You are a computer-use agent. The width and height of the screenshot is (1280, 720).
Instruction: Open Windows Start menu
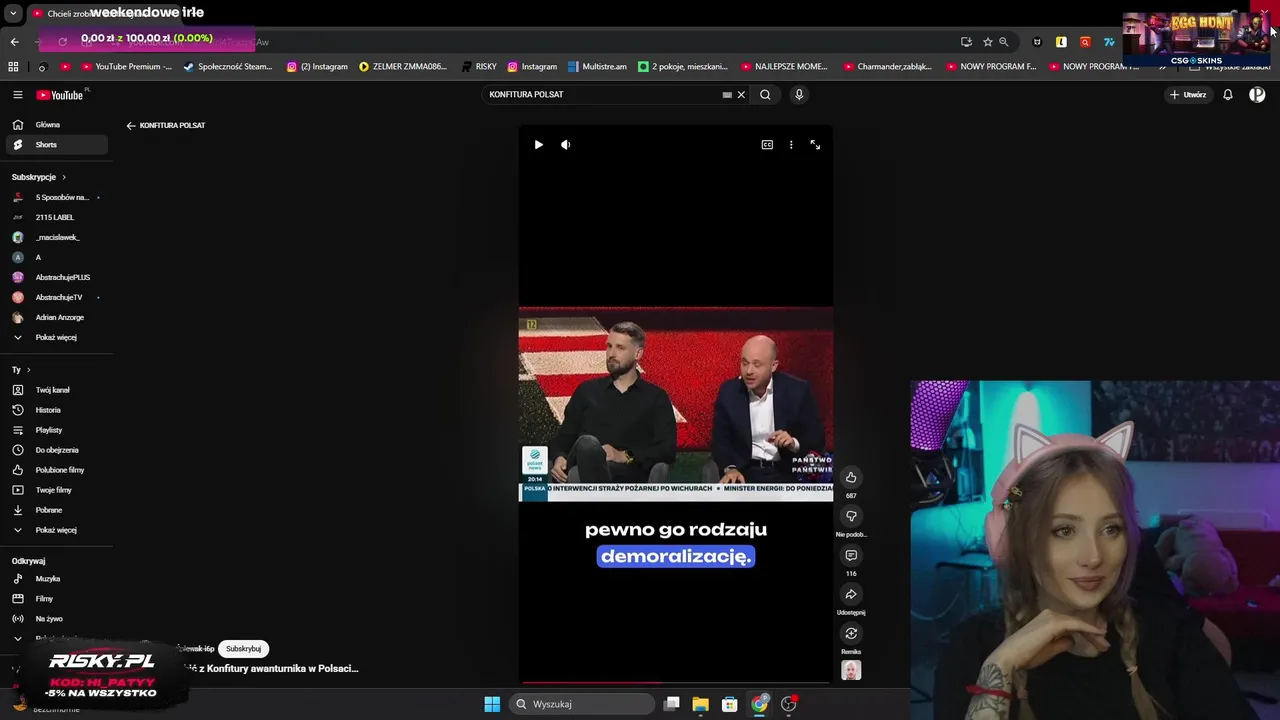point(492,704)
